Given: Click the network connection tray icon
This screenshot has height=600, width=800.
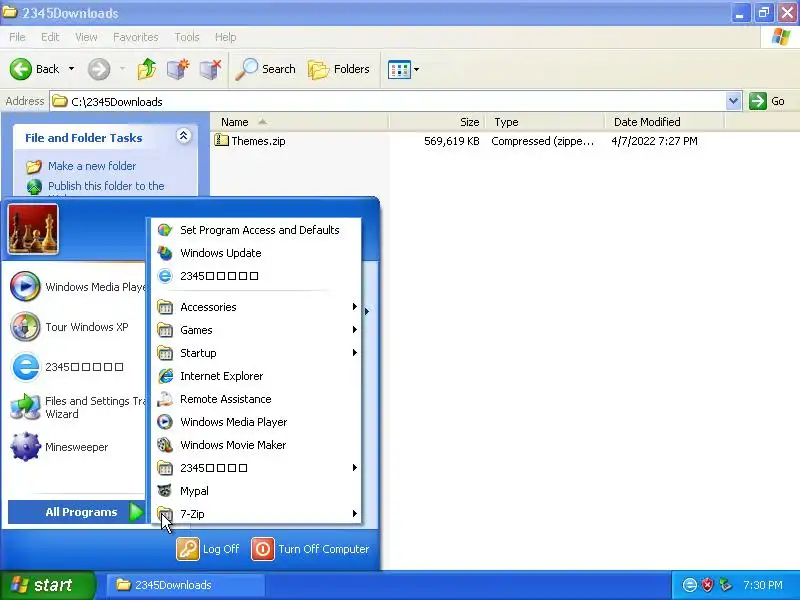Looking at the screenshot, I should 725,585.
